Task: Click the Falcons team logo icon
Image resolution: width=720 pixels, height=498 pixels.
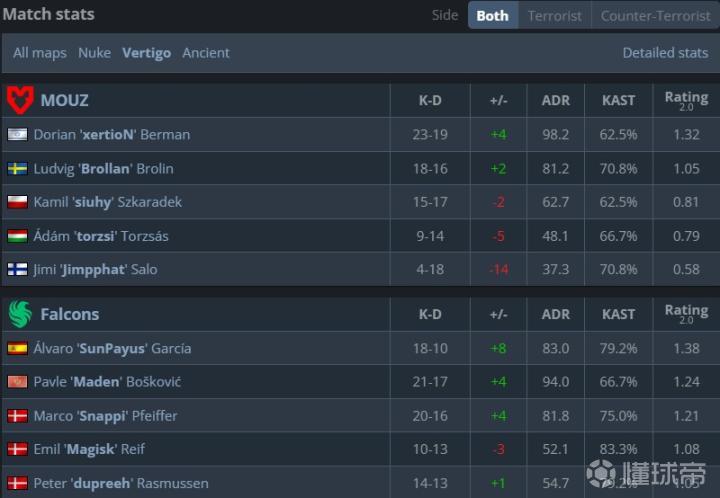Action: 20,314
